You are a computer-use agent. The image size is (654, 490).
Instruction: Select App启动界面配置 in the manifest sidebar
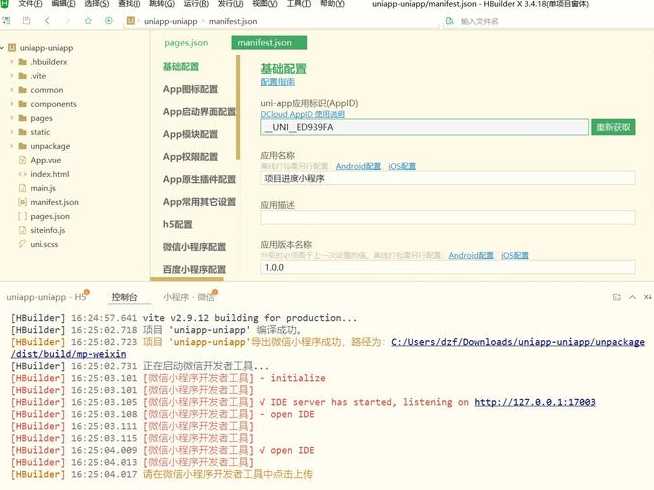(x=199, y=112)
